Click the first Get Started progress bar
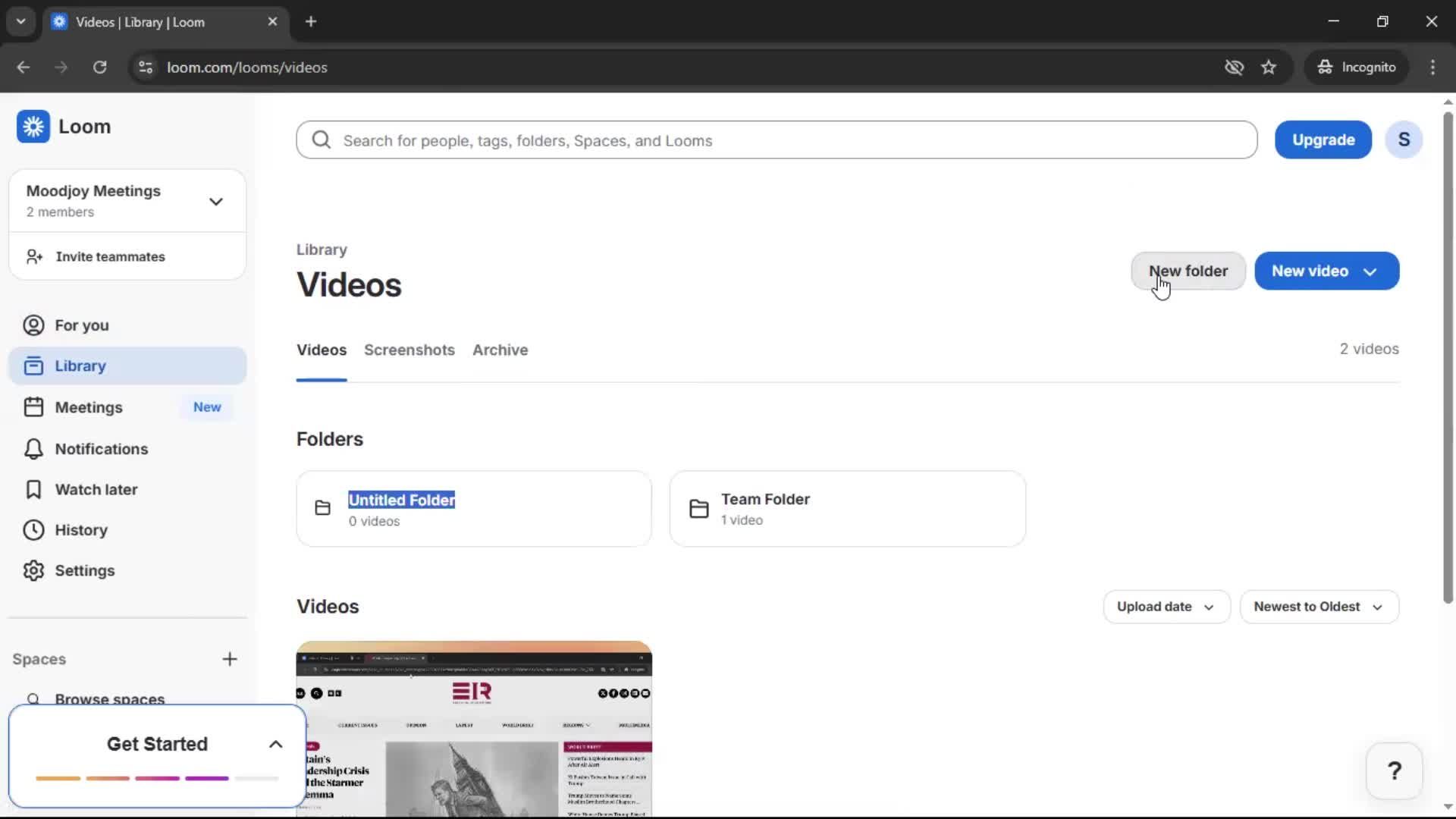The width and height of the screenshot is (1456, 819). tap(59, 778)
